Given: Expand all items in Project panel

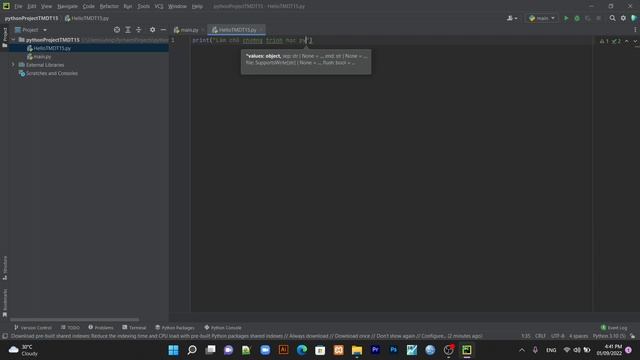Looking at the screenshot, I should pos(128,30).
